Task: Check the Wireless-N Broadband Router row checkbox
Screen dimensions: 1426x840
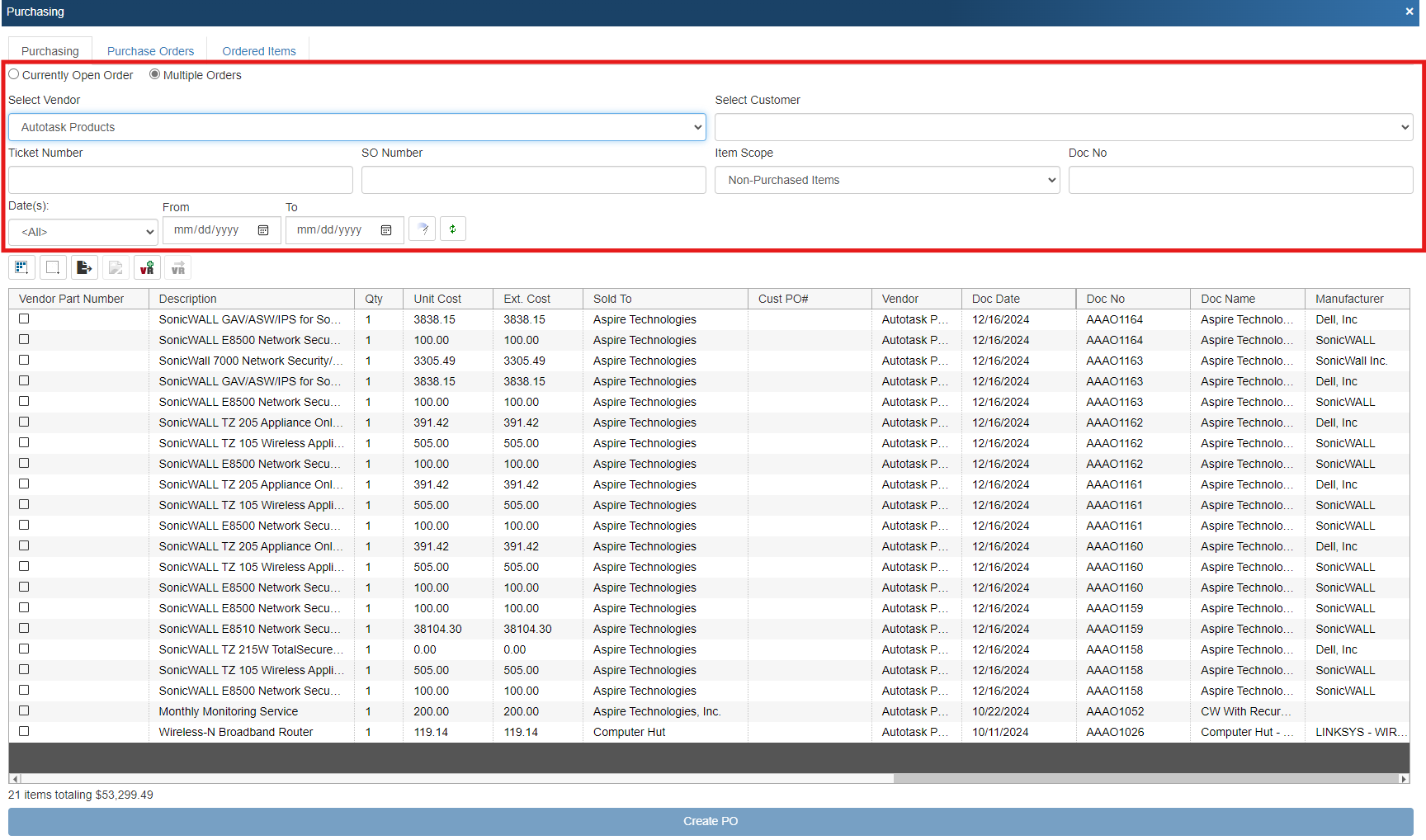Action: point(24,731)
